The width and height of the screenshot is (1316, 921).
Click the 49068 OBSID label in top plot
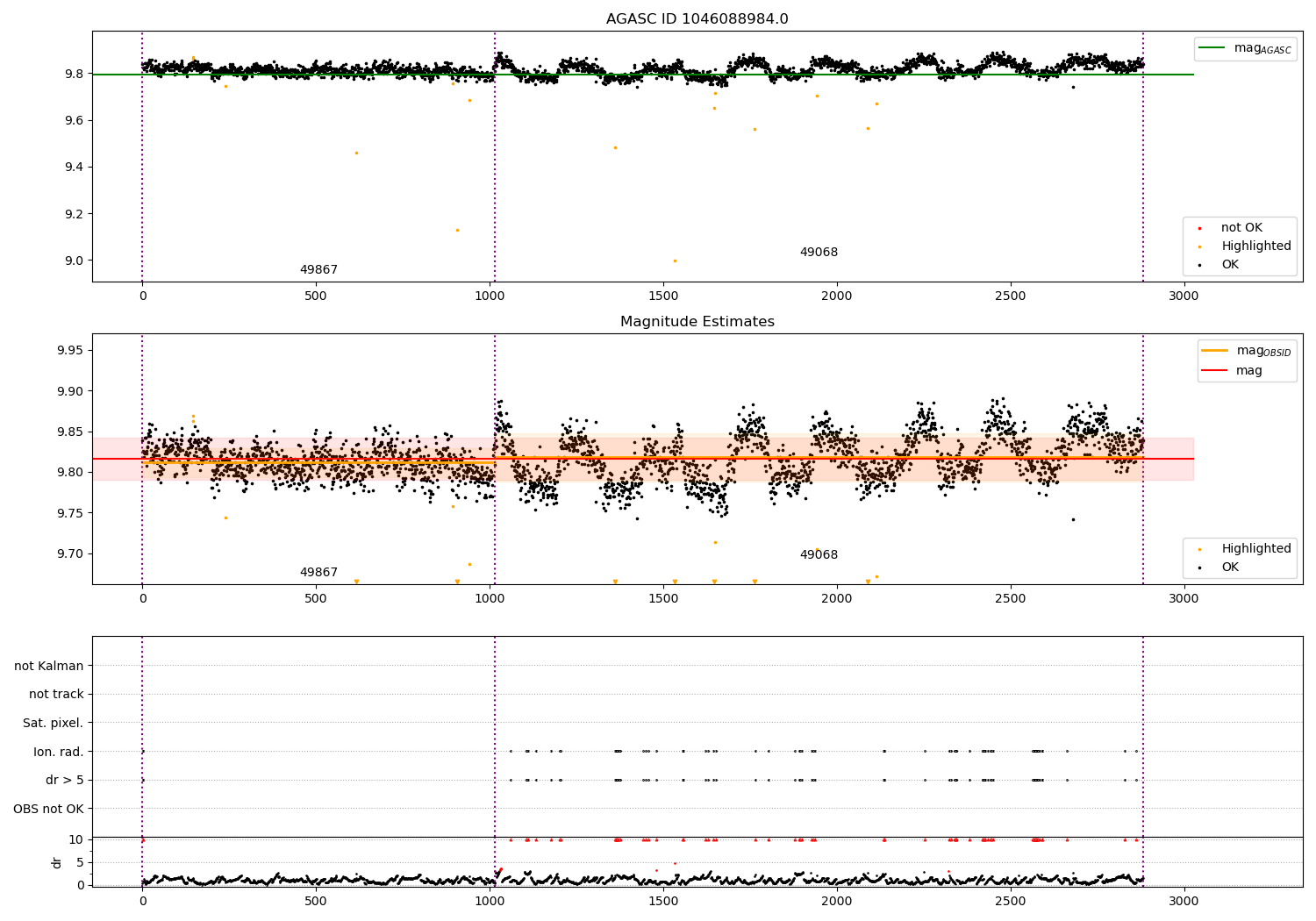819,253
